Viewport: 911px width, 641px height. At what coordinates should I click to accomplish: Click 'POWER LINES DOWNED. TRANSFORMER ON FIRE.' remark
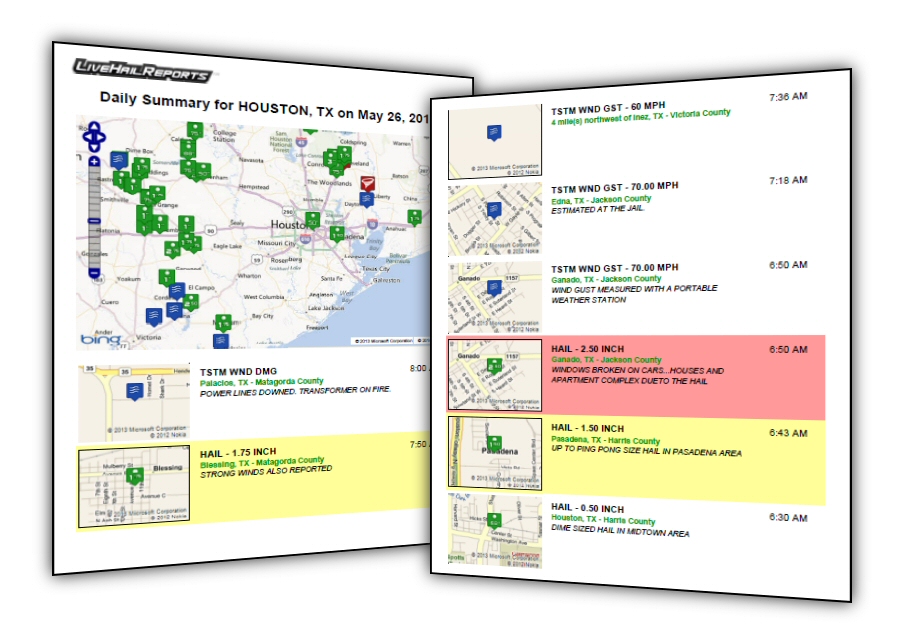pyautogui.click(x=295, y=391)
